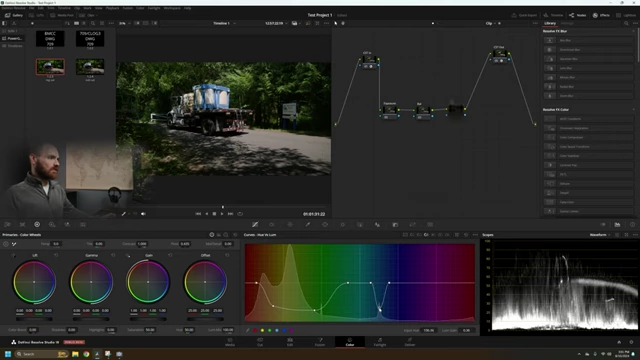Open the Clips dropdown
Viewport: 640px width, 360px height.
pyautogui.click(x=90, y=15)
